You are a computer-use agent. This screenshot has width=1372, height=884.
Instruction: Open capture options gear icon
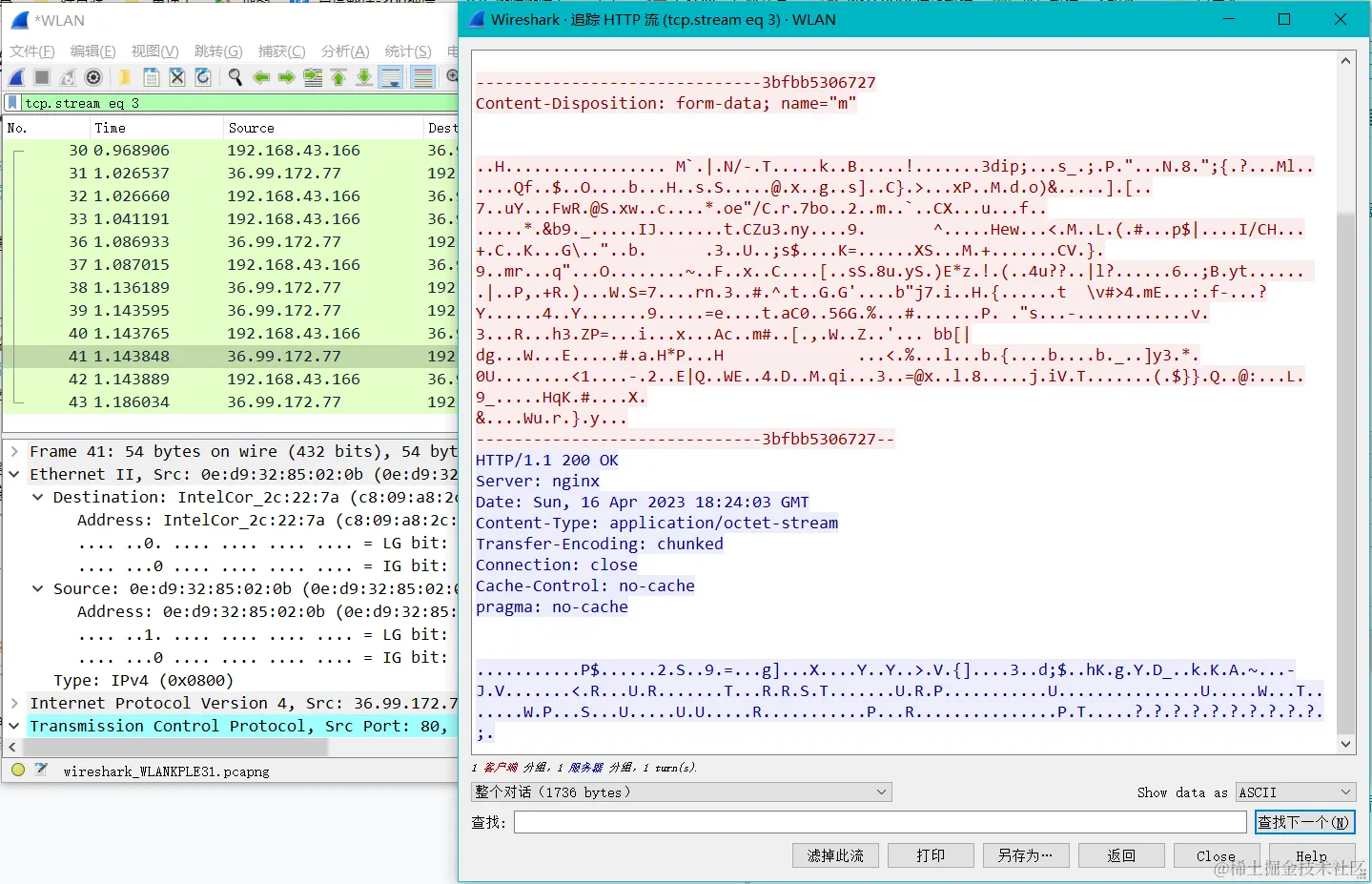tap(93, 77)
